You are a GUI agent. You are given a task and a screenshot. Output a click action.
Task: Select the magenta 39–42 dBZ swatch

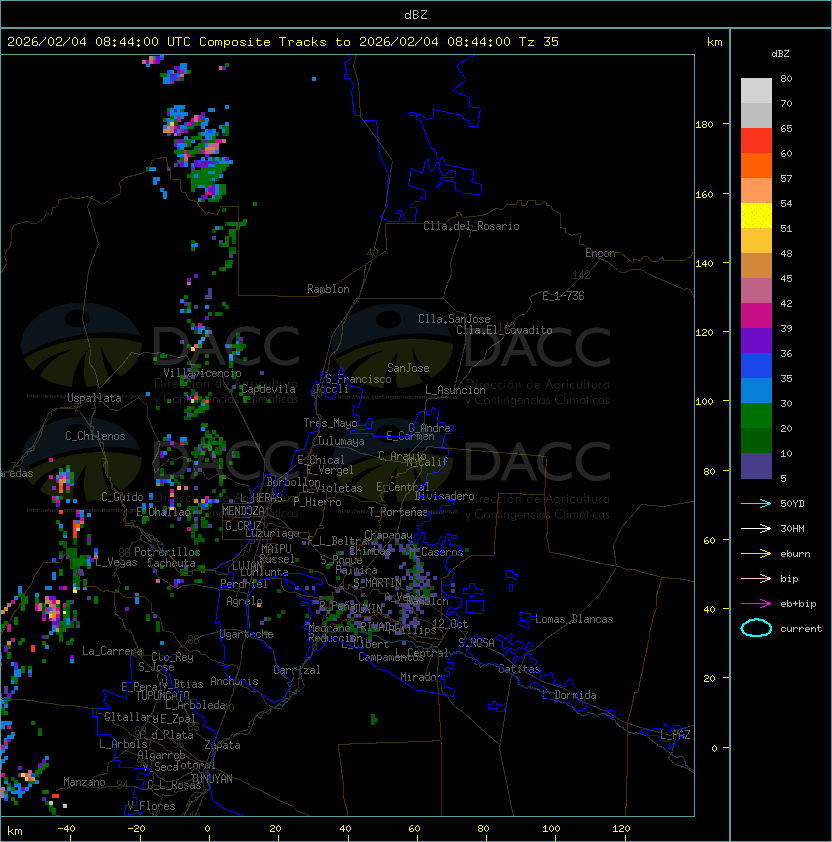click(756, 316)
